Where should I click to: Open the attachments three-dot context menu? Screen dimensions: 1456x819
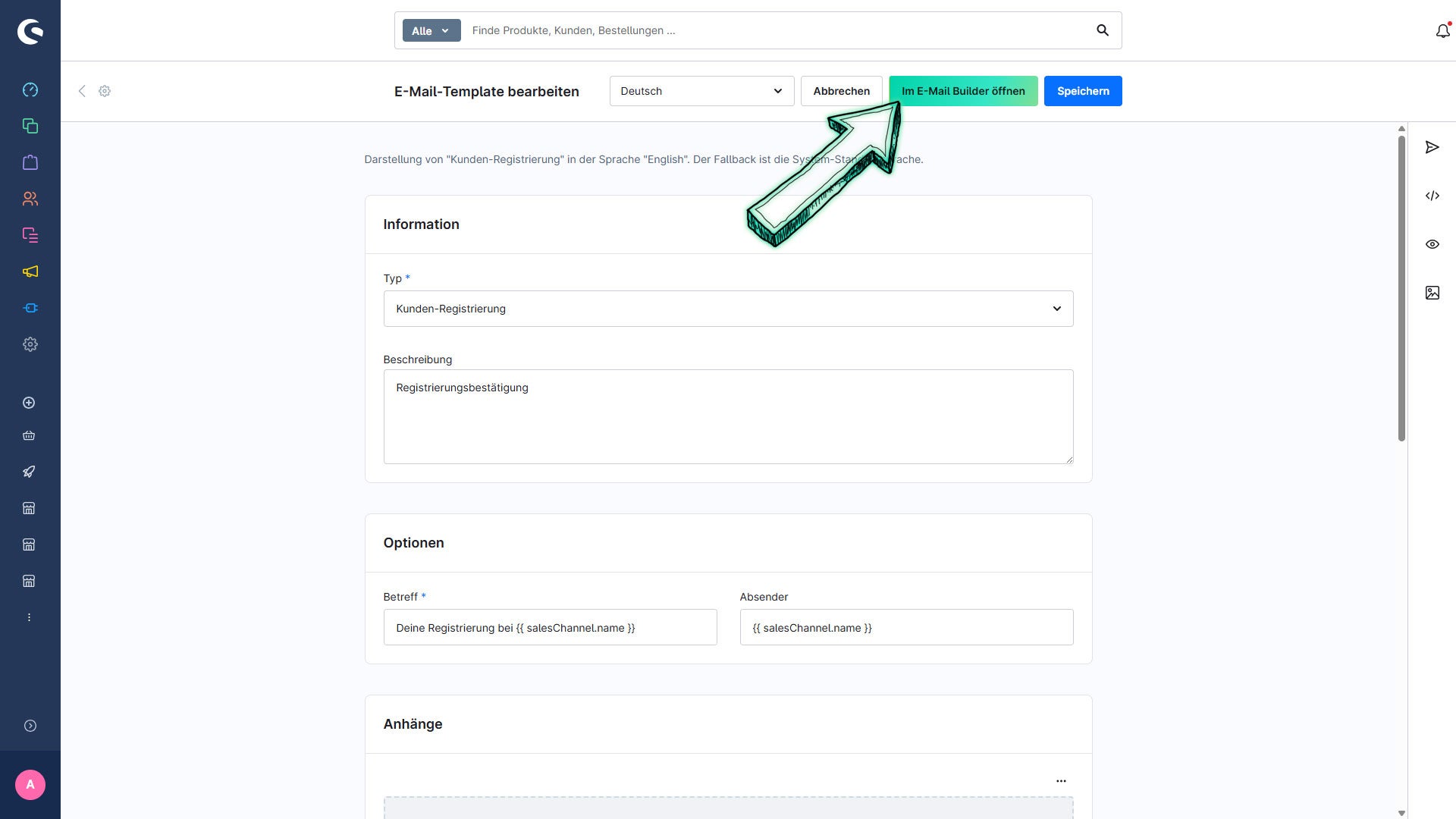tap(1061, 781)
